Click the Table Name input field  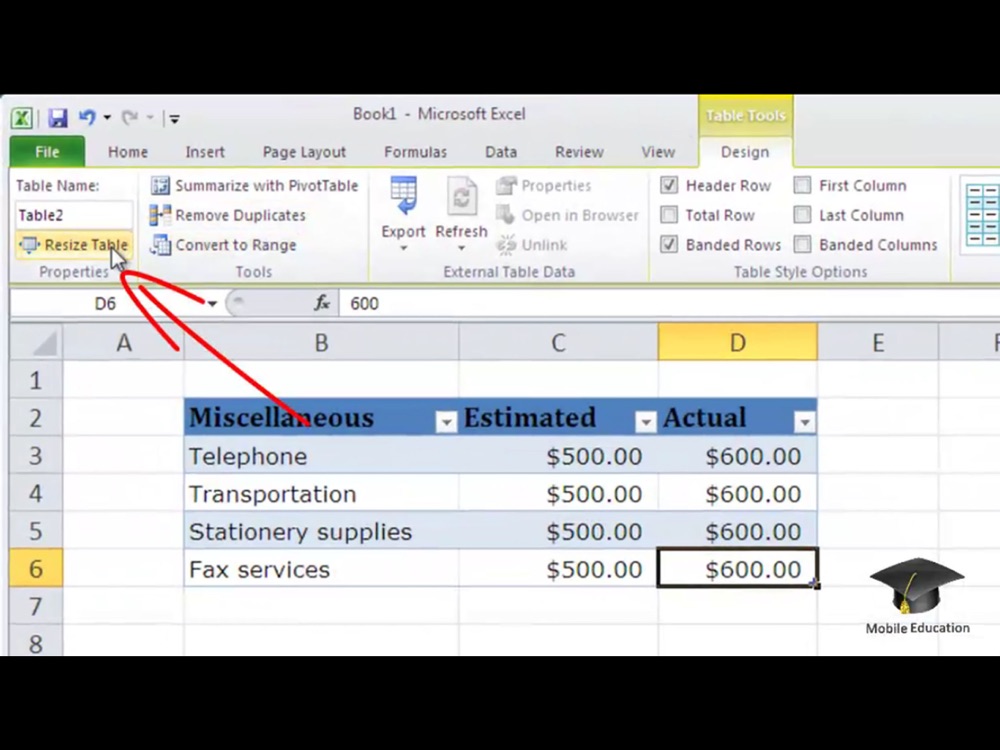pyautogui.click(x=73, y=215)
